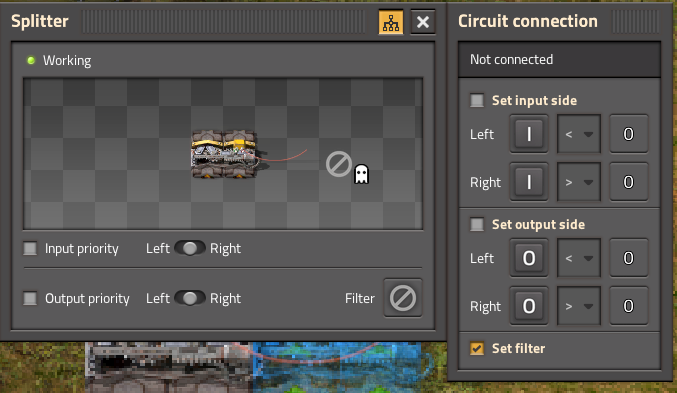Enable the Input priority checkbox

tap(30, 248)
